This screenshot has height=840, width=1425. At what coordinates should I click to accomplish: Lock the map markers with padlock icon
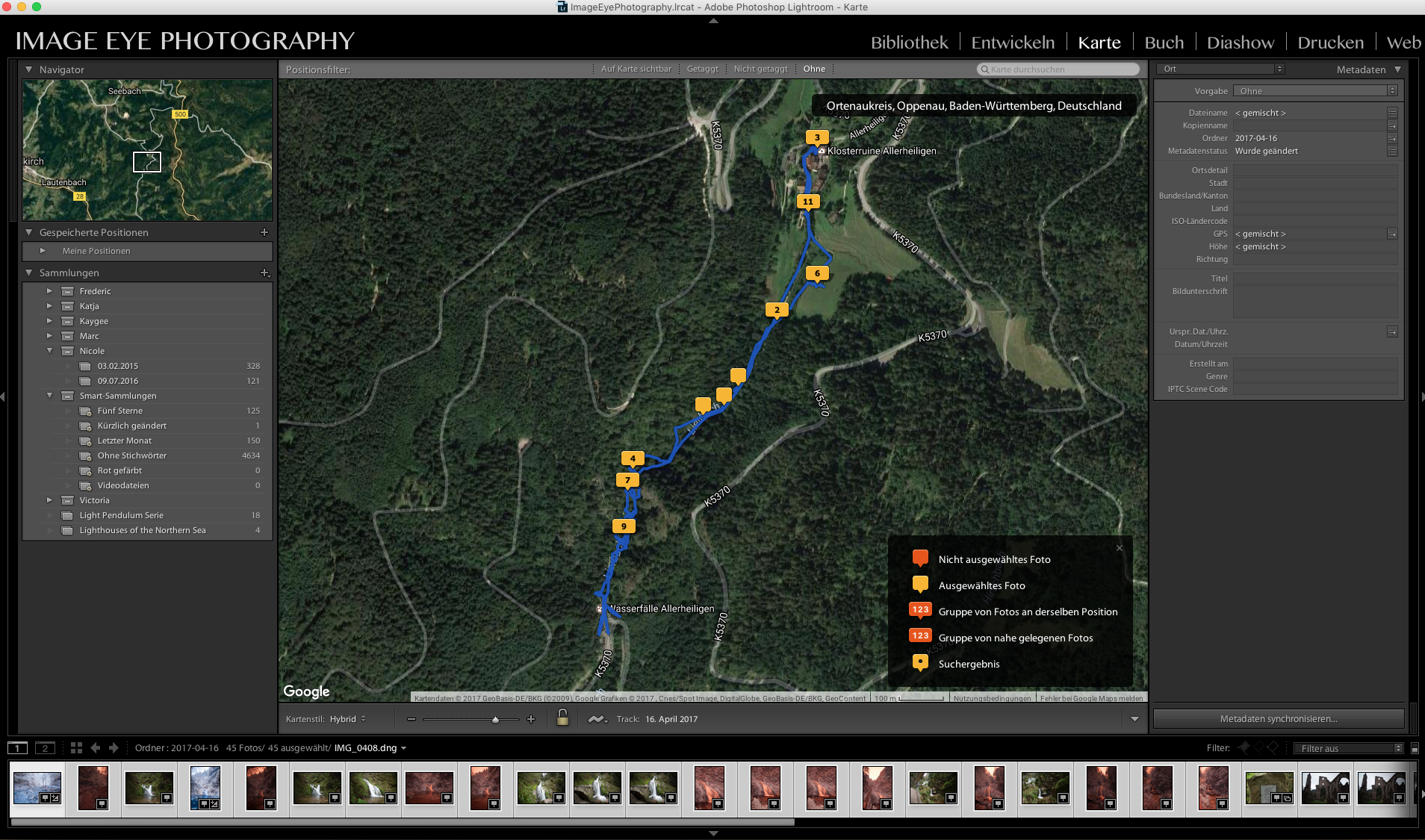tap(563, 718)
